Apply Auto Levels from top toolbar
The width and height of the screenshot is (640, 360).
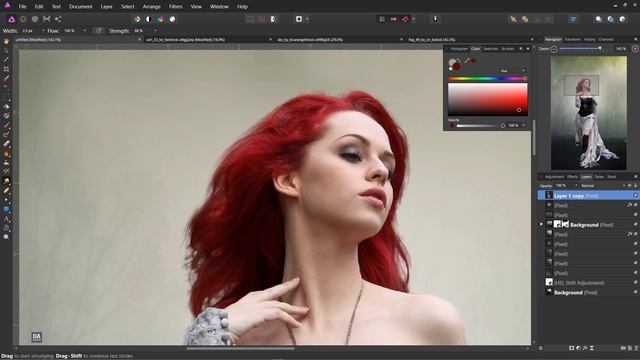pos(137,19)
